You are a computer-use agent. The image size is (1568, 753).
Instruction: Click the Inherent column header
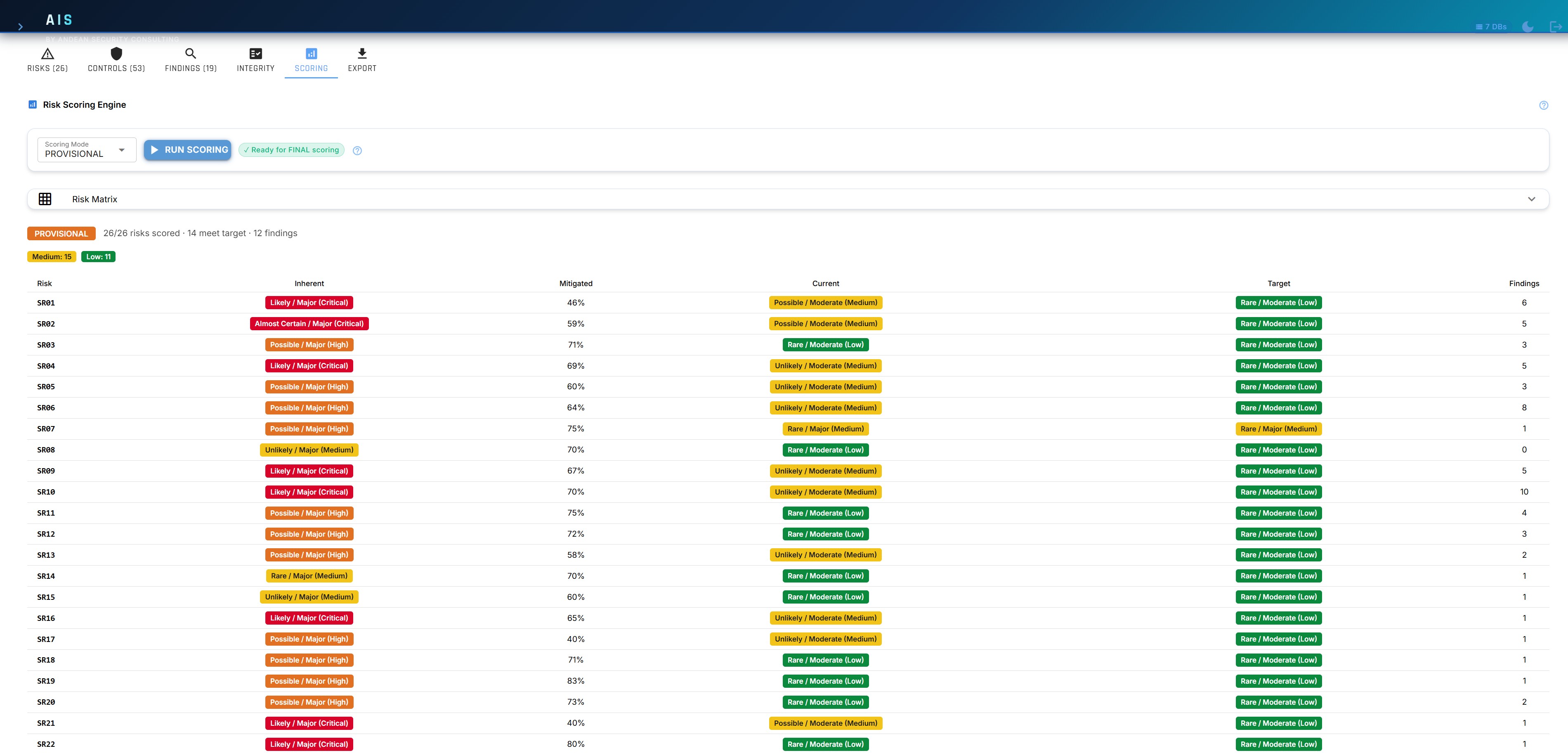pos(309,284)
